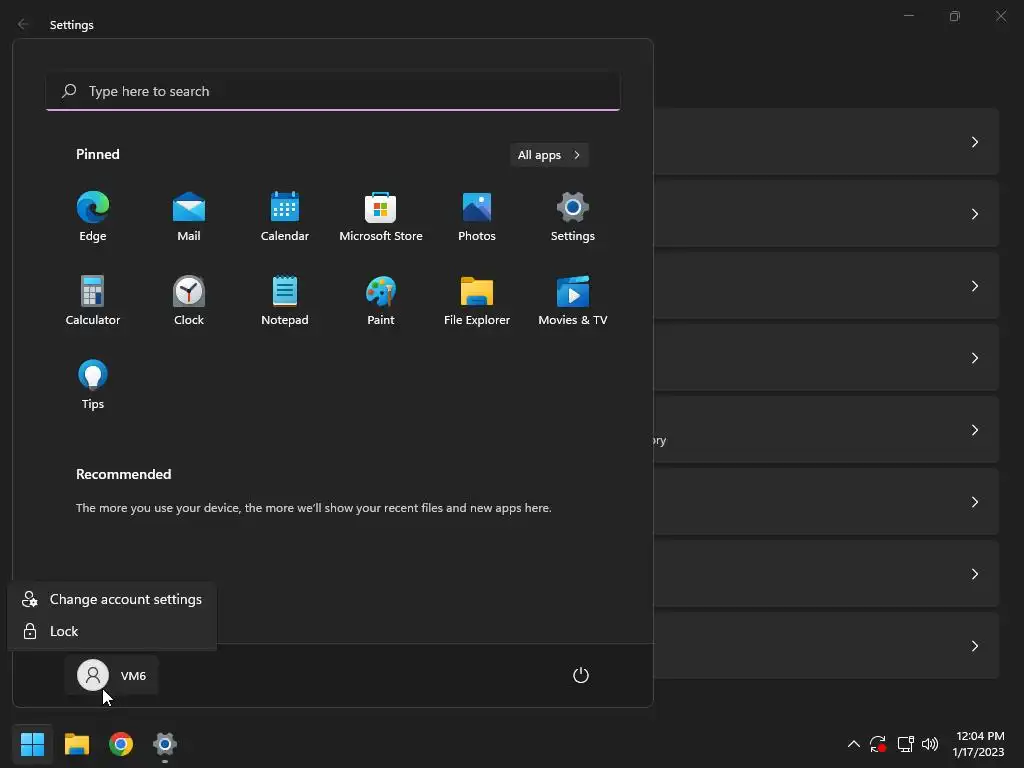Open the All apps list
The height and width of the screenshot is (768, 1024).
pyautogui.click(x=549, y=155)
